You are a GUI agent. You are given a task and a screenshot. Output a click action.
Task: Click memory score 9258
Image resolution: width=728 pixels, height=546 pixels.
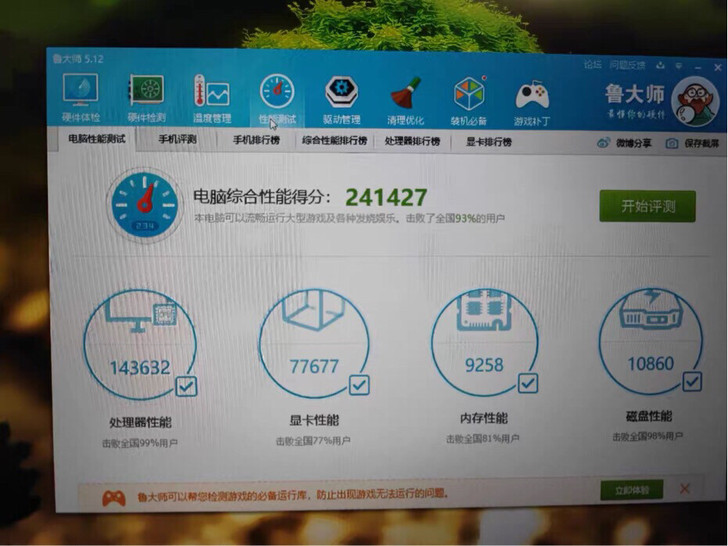pyautogui.click(x=484, y=365)
